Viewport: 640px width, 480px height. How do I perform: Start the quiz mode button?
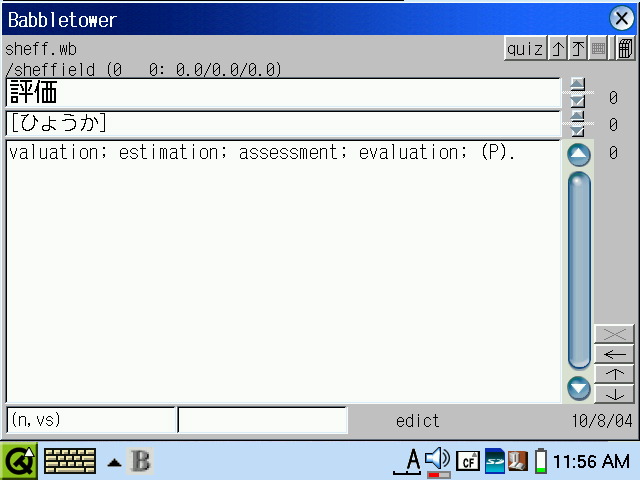525,49
